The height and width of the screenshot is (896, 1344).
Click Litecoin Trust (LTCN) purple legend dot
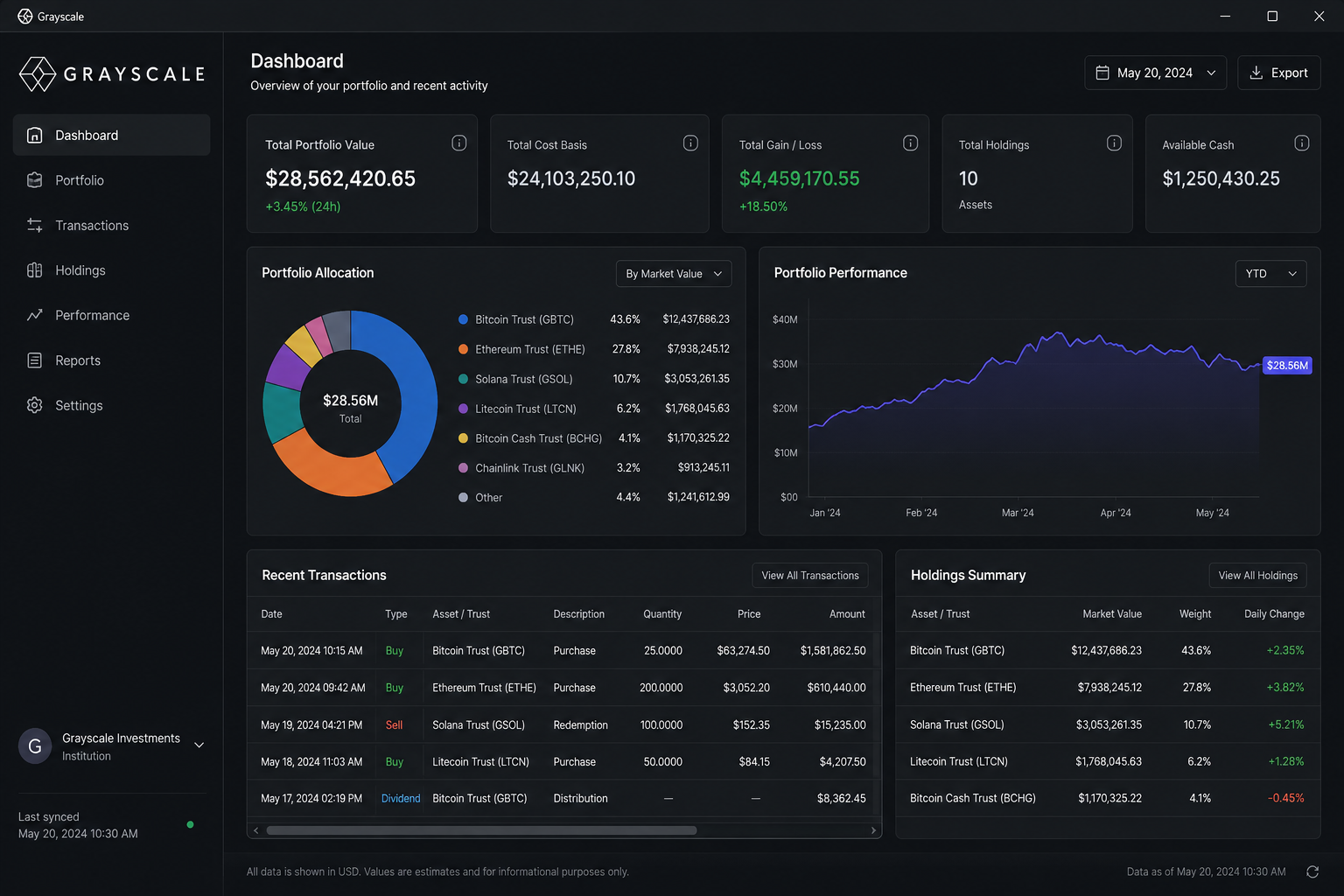tap(463, 409)
